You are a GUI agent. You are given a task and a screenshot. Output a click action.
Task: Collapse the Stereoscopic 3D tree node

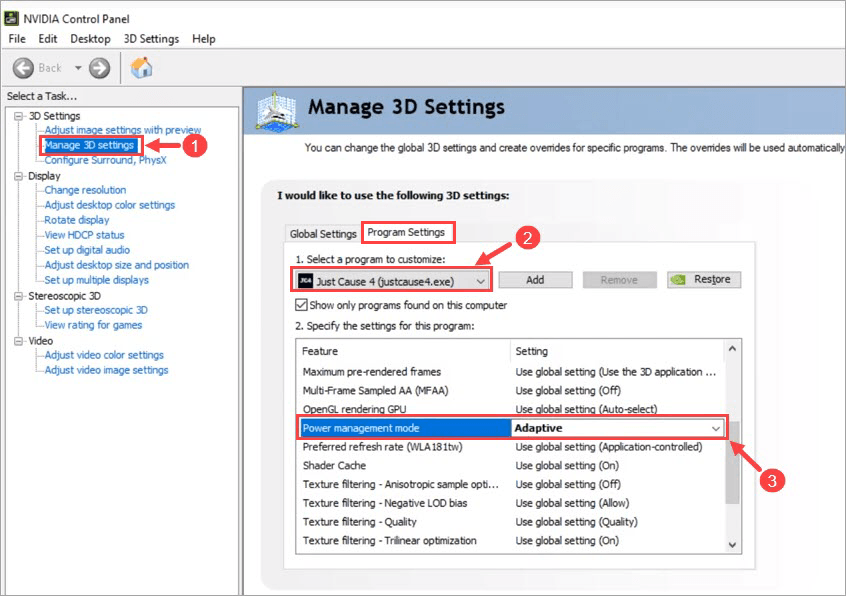pos(19,296)
